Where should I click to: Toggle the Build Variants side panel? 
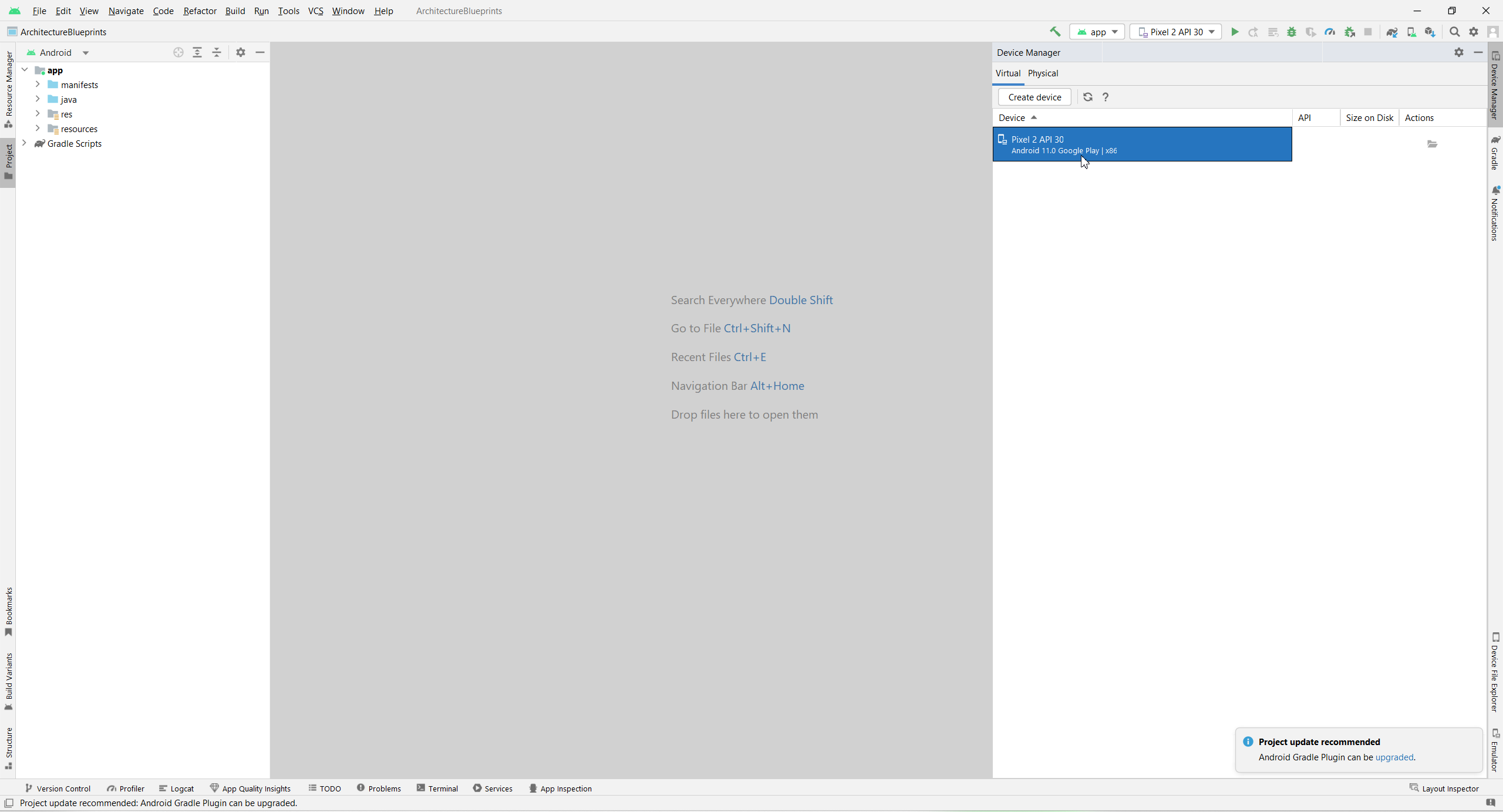8,681
